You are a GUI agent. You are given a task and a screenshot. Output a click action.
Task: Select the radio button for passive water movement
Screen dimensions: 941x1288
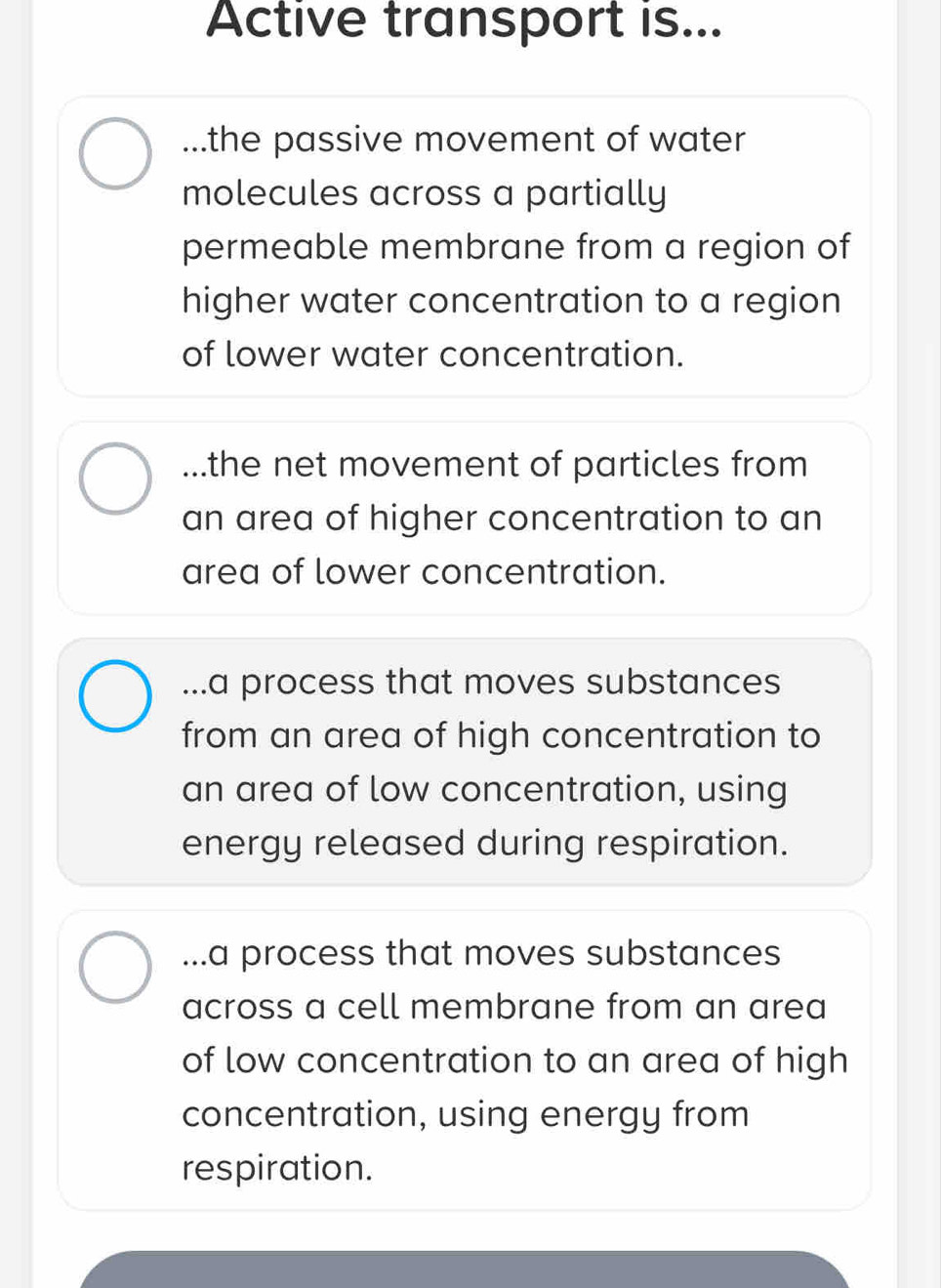point(115,153)
